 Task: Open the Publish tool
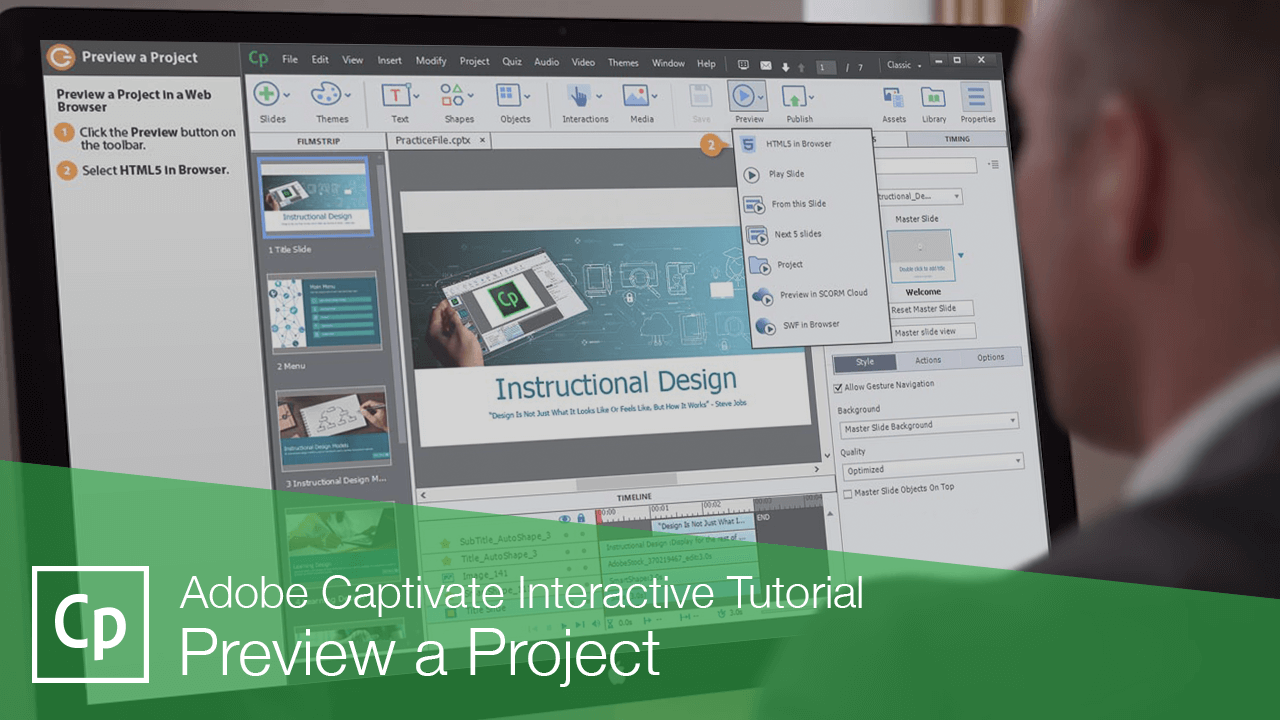[x=793, y=98]
